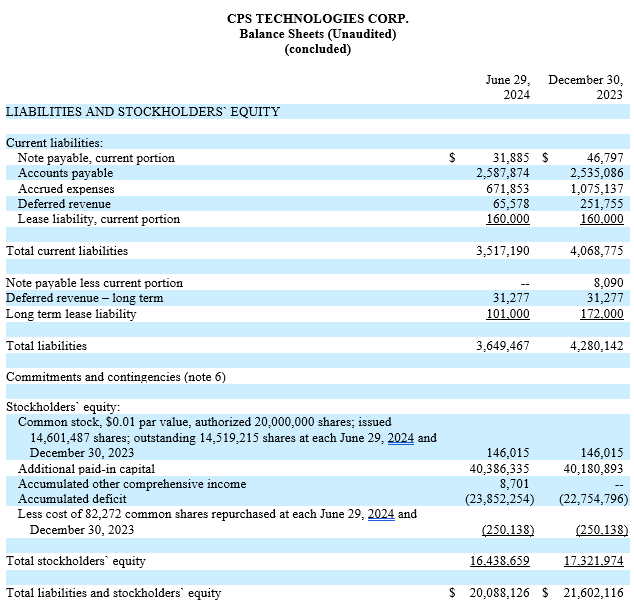This screenshot has width=634, height=607.
Task: Click accumulated deficit value (22,754,796)
Action: pyautogui.click(x=594, y=499)
